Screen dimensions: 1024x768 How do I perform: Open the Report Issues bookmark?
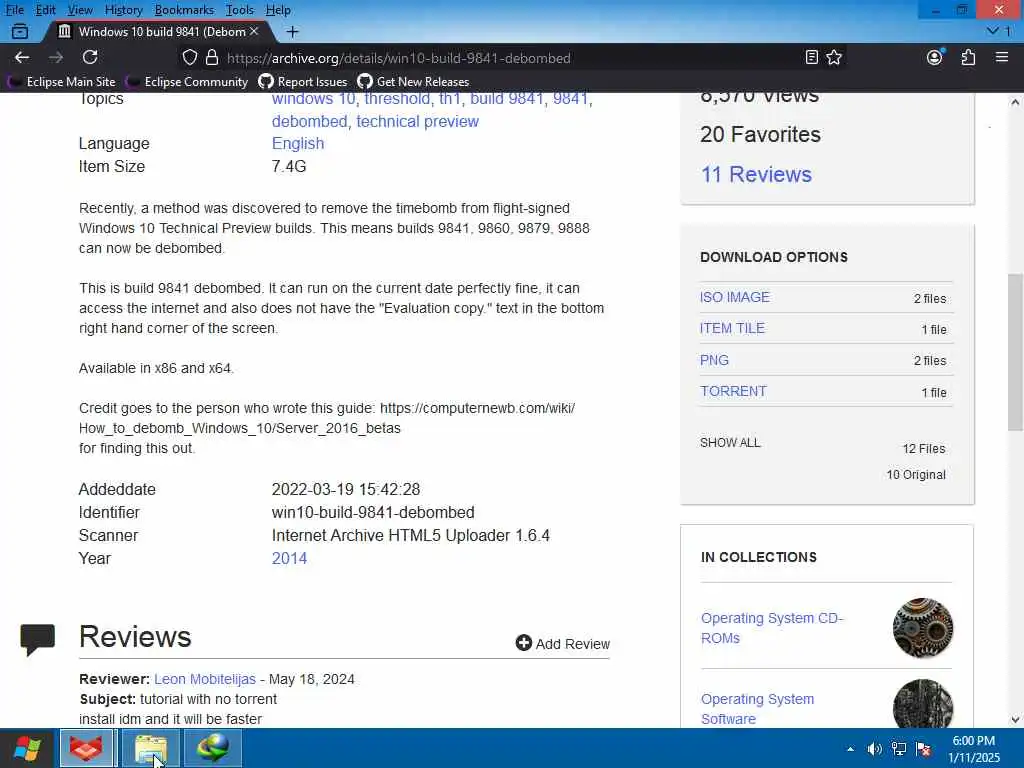(x=303, y=82)
